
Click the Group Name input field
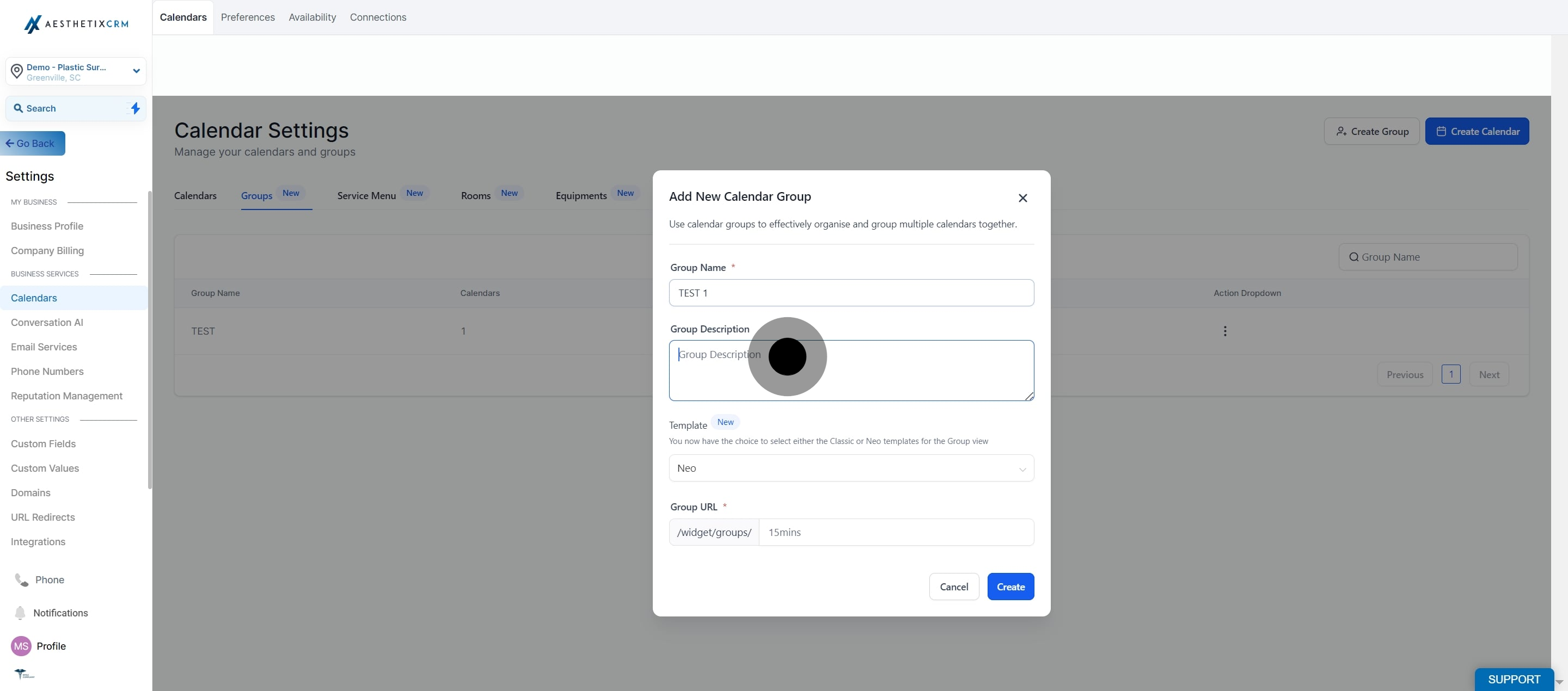pyautogui.click(x=851, y=293)
